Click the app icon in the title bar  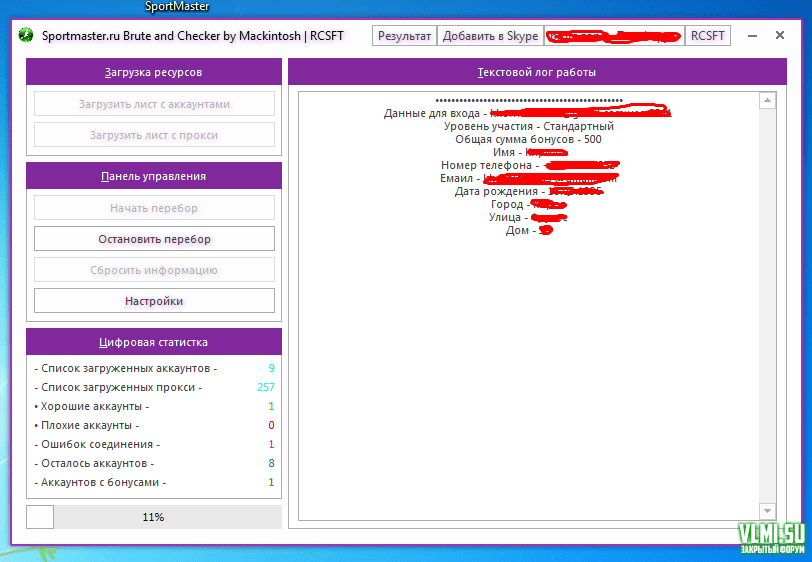[x=27, y=36]
